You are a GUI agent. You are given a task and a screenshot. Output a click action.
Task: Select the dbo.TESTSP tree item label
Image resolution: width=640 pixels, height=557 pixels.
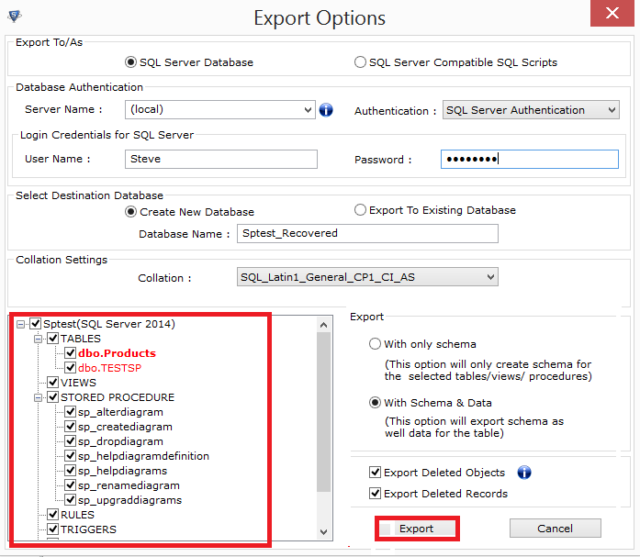click(x=110, y=368)
